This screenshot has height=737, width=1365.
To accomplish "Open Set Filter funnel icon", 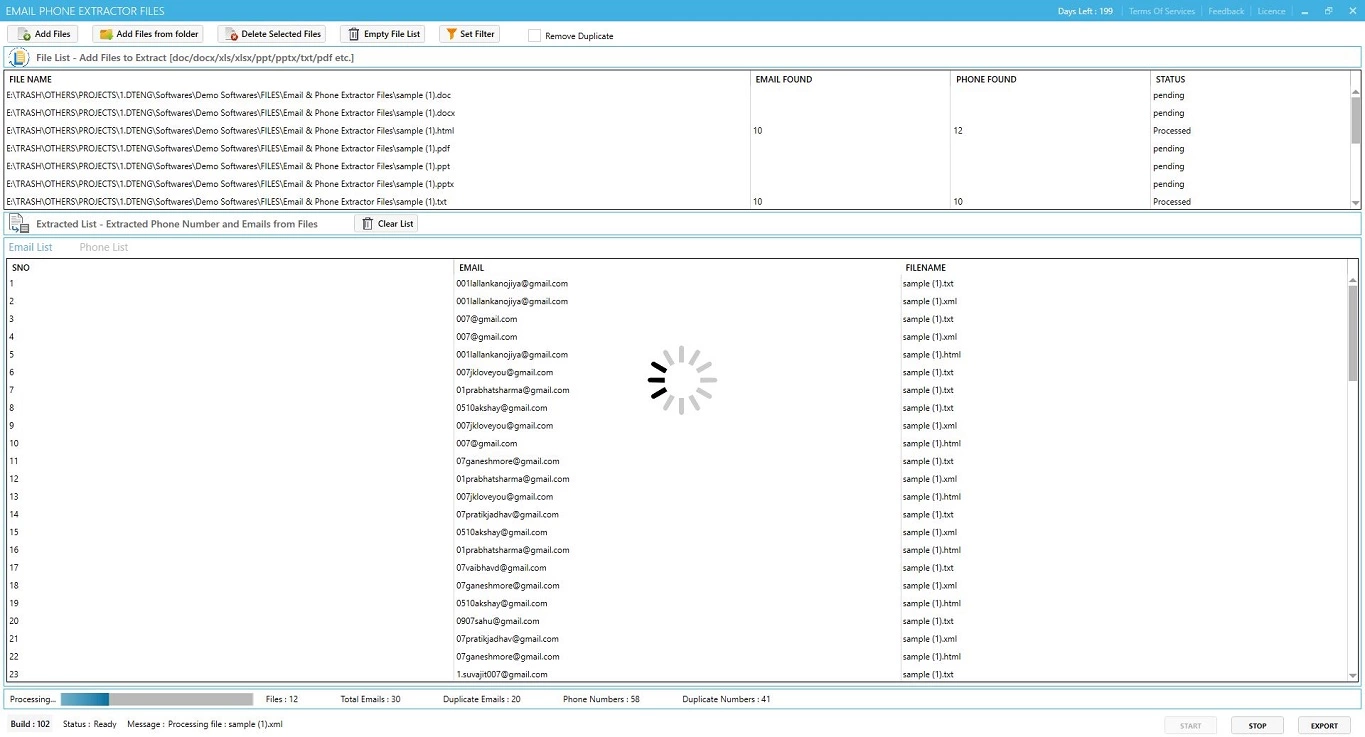I will point(451,34).
